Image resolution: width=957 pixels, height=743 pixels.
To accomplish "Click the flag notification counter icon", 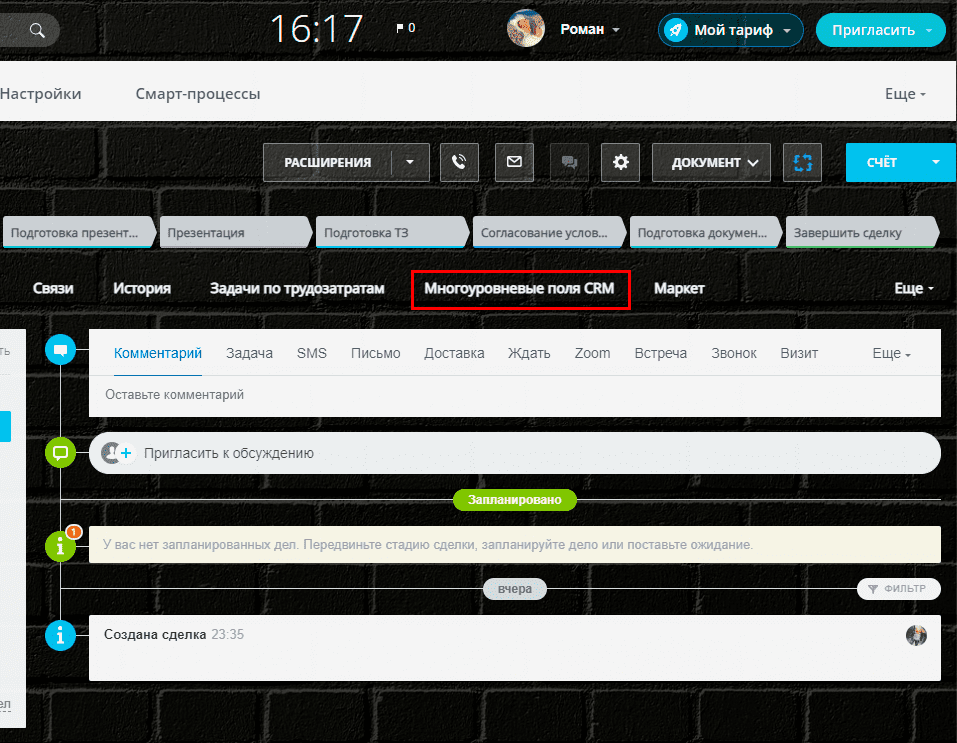I will click(x=400, y=28).
